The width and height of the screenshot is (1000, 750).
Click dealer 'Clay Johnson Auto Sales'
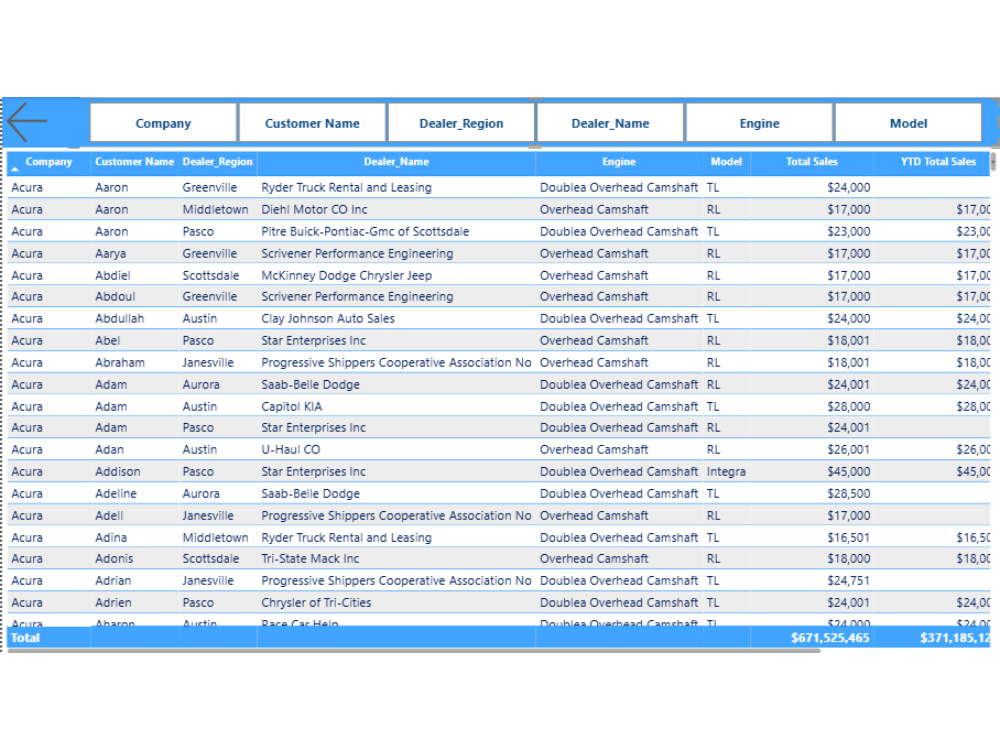(x=328, y=319)
